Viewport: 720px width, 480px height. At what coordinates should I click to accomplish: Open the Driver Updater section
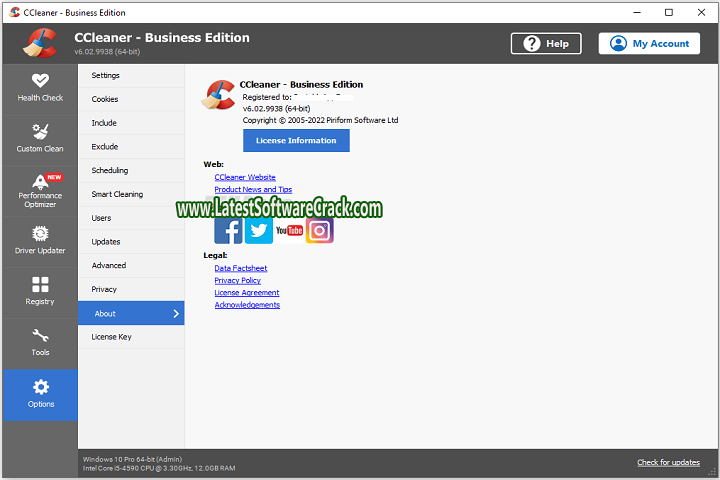[40, 242]
